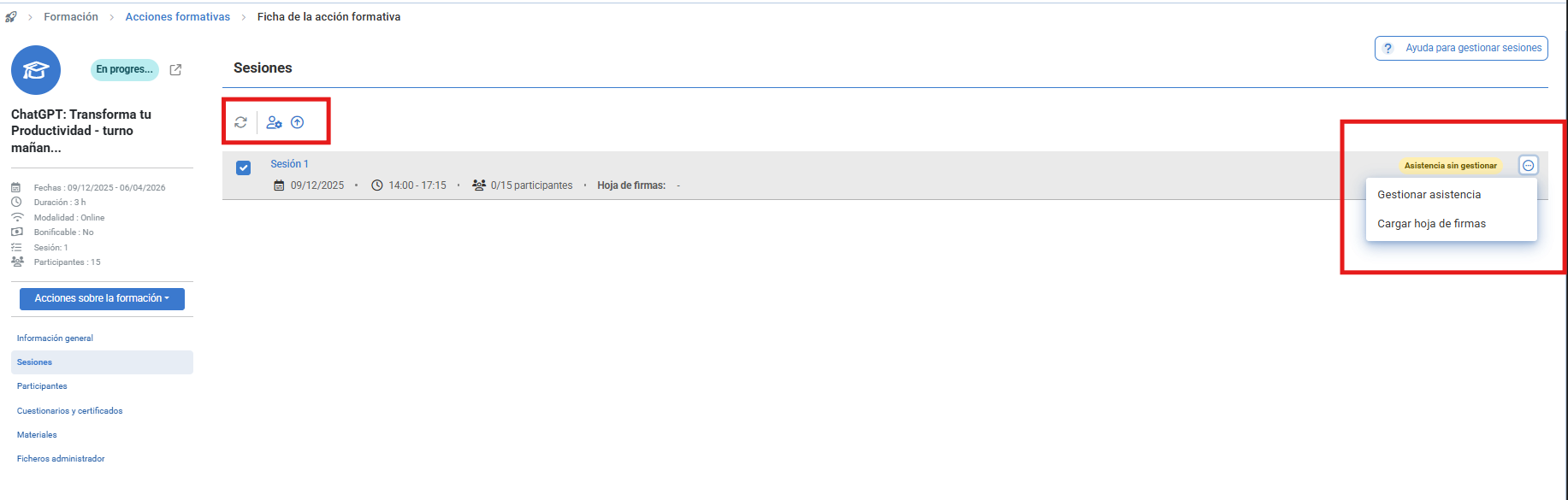Click the manage participants gear icon
The image size is (1568, 500).
(274, 122)
